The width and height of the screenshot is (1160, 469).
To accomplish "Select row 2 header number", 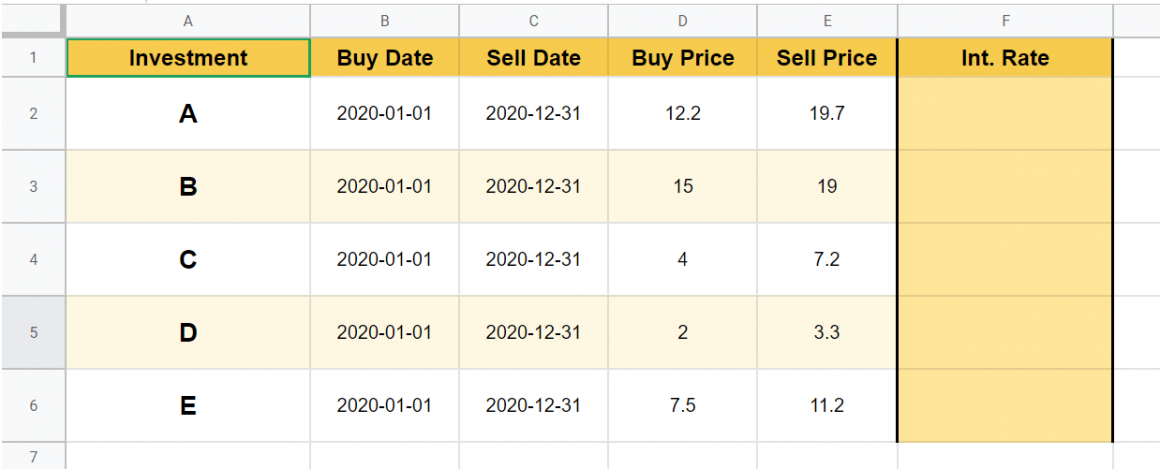I will [x=33, y=113].
